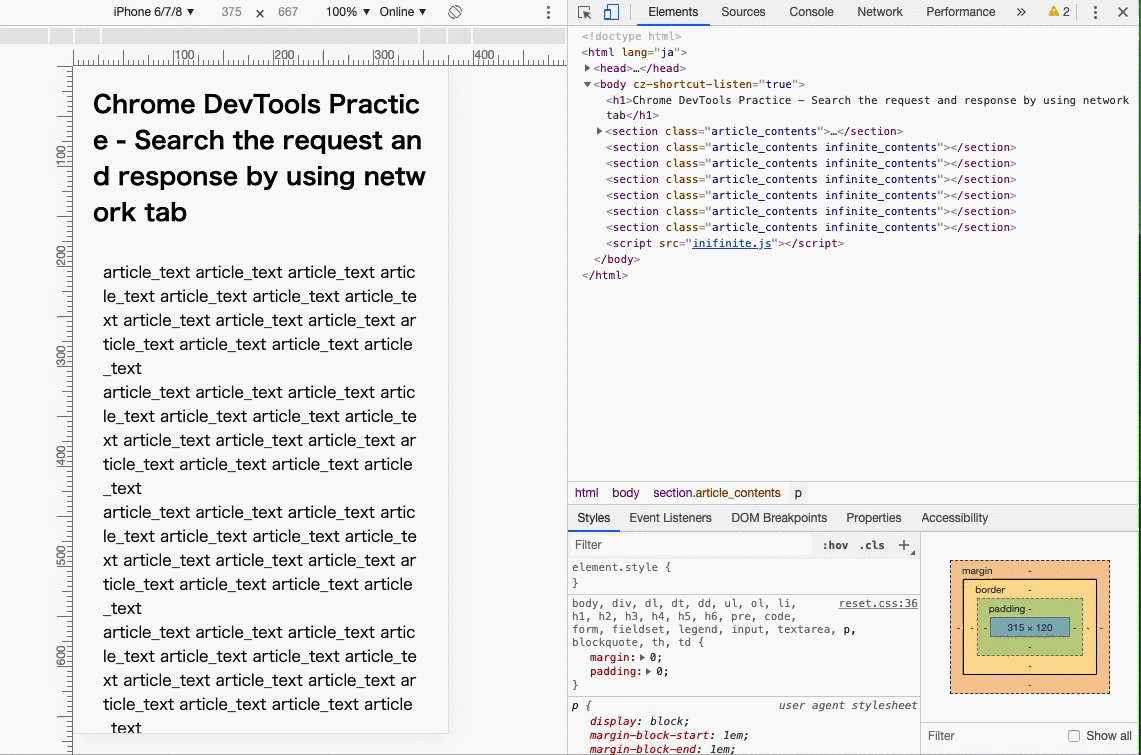Image resolution: width=1141 pixels, height=755 pixels.
Task: Open the Event Listeners tab
Action: tap(670, 518)
